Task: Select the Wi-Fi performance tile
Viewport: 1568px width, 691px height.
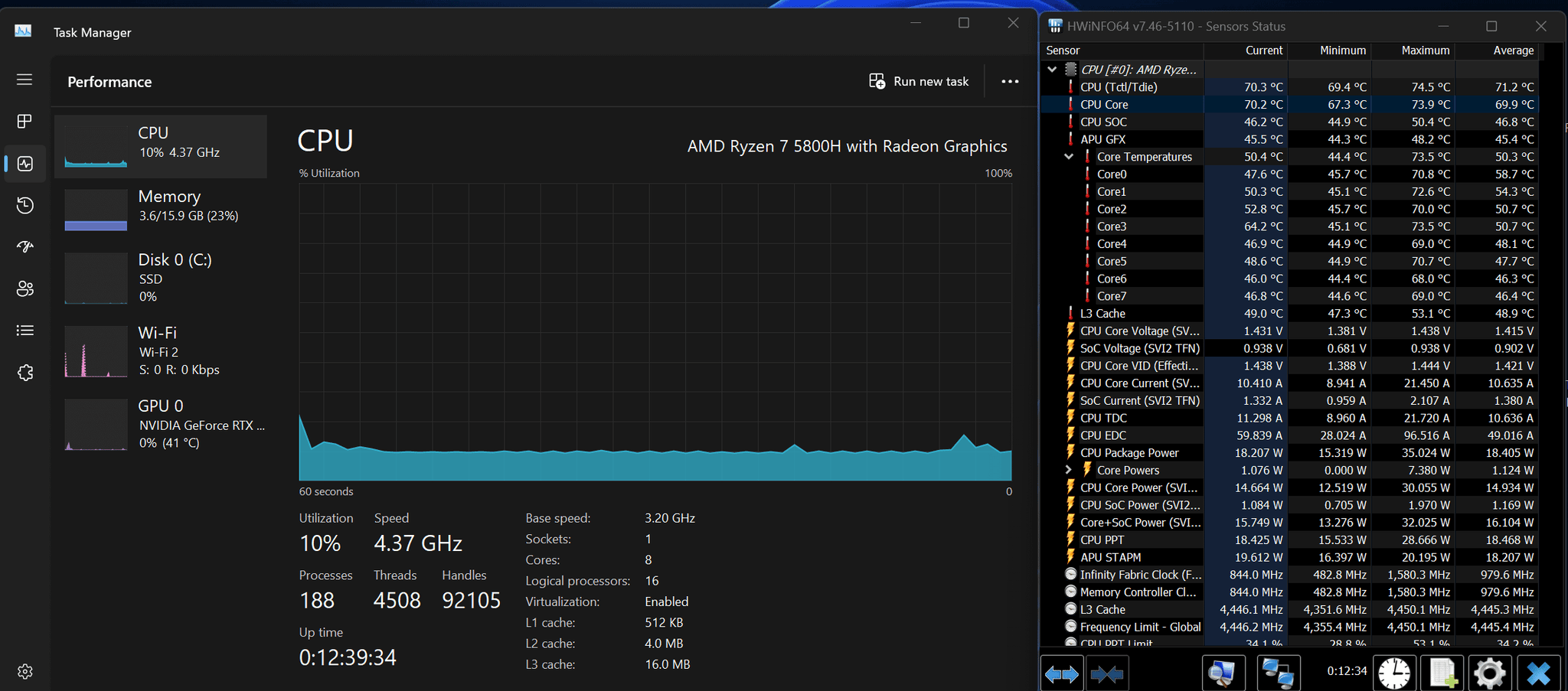Action: click(161, 351)
